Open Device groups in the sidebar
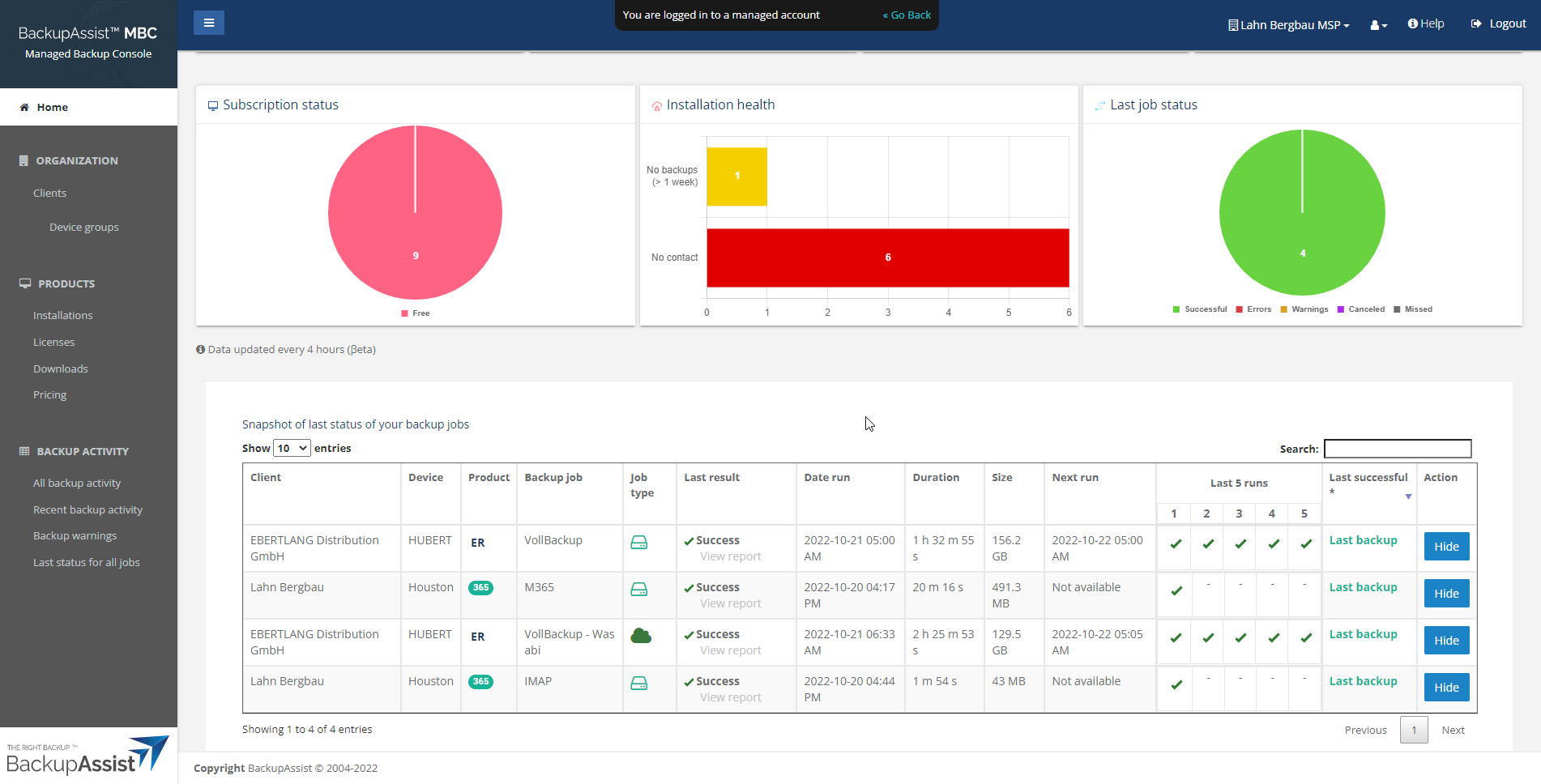The image size is (1541, 784). coord(83,227)
